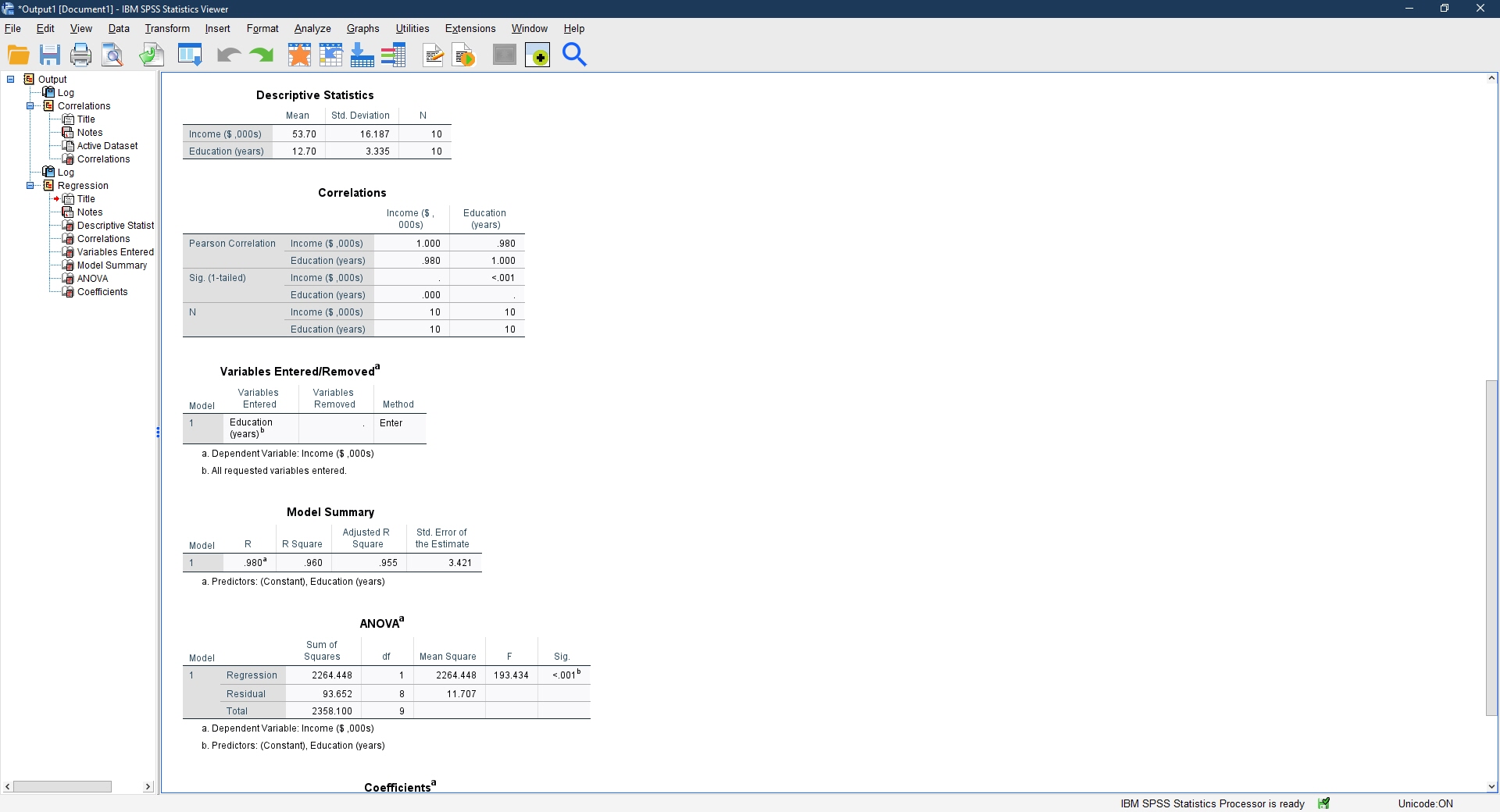Click the Method cell reading Enter
This screenshot has width=1500, height=812.
pyautogui.click(x=391, y=423)
